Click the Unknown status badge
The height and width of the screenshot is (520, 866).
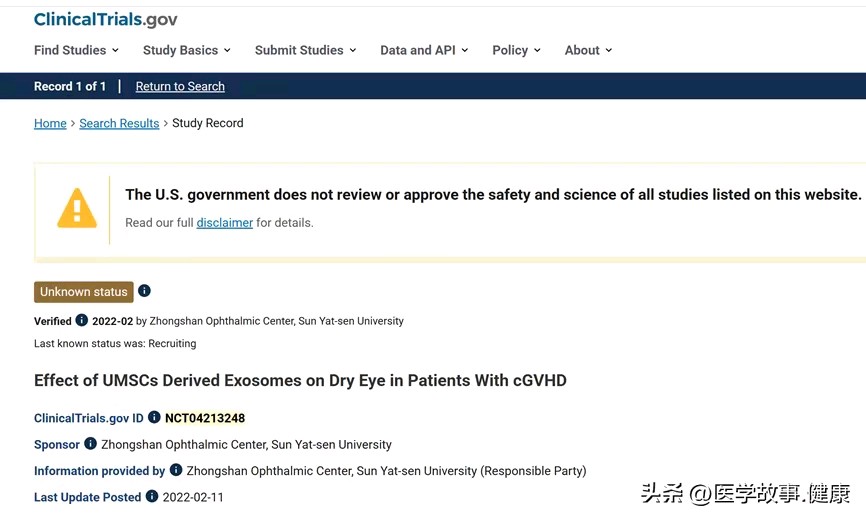coord(84,292)
